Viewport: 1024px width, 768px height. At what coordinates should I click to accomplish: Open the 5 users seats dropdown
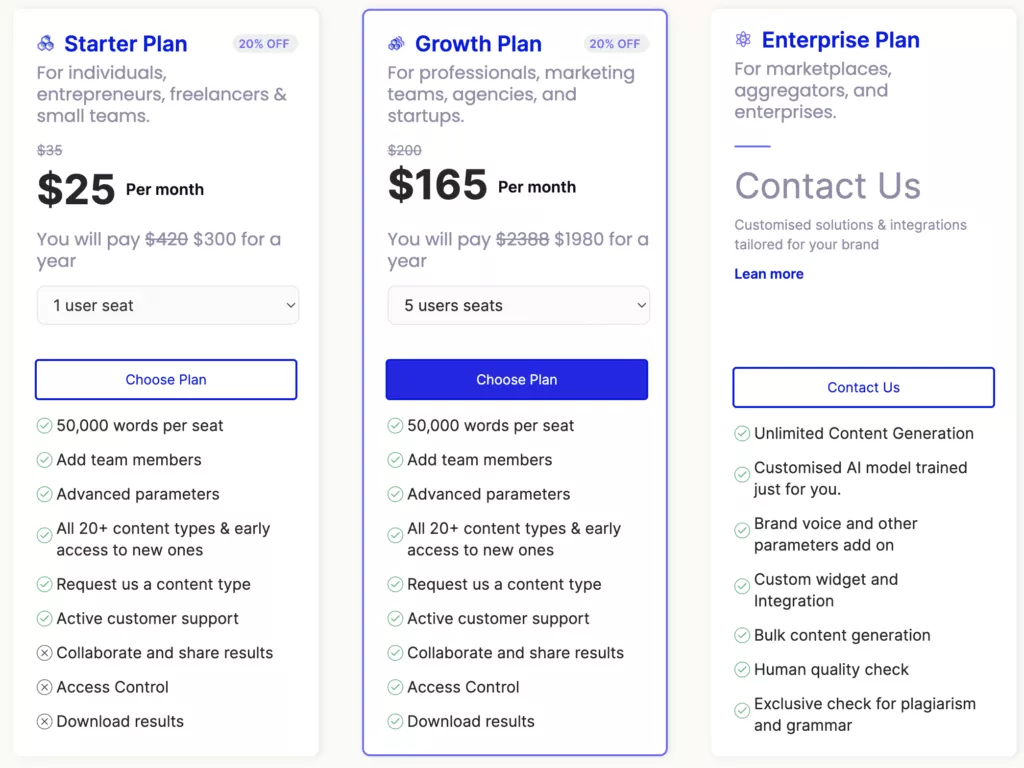coord(518,306)
